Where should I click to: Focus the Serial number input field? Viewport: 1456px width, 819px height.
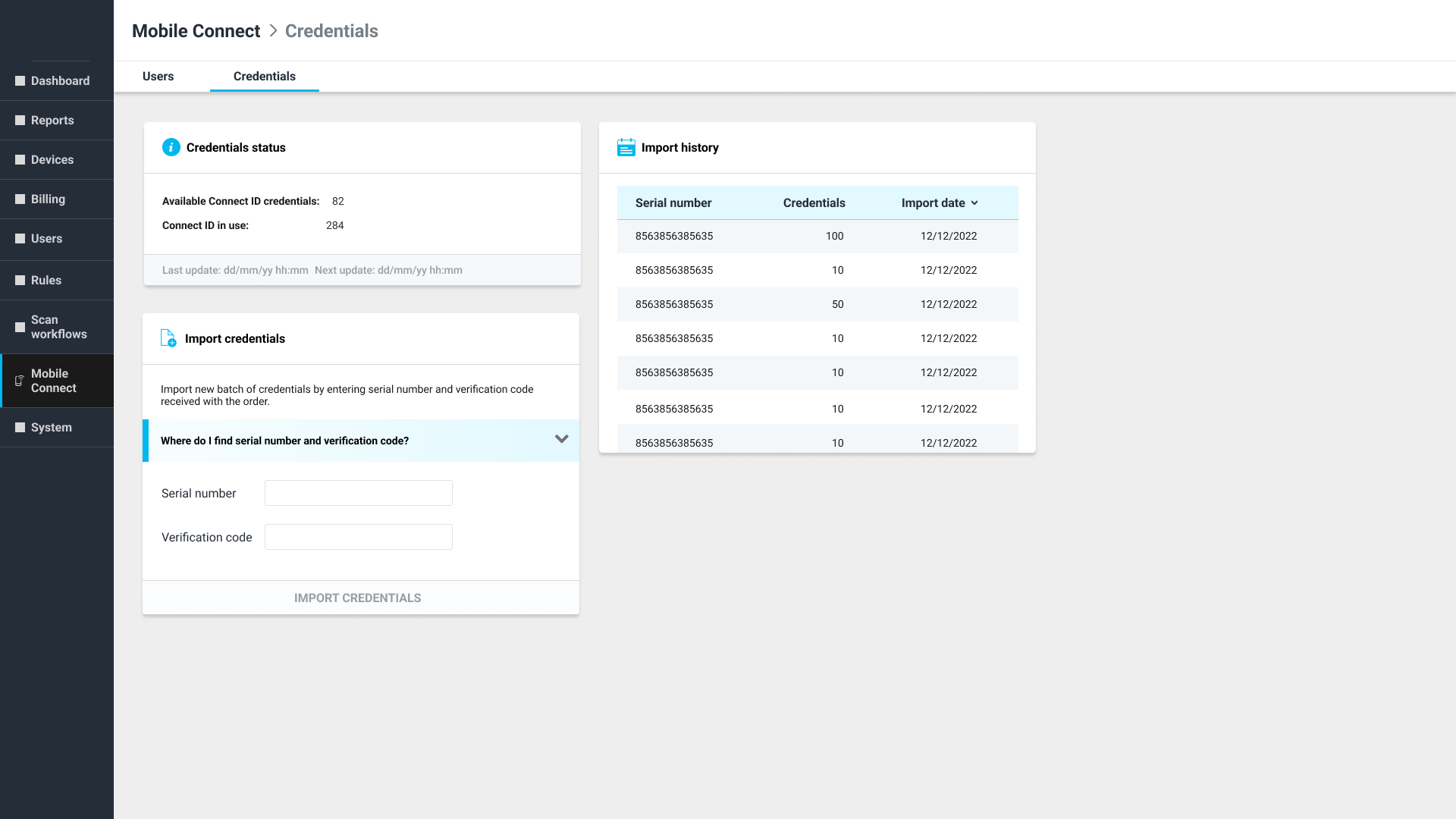point(358,493)
